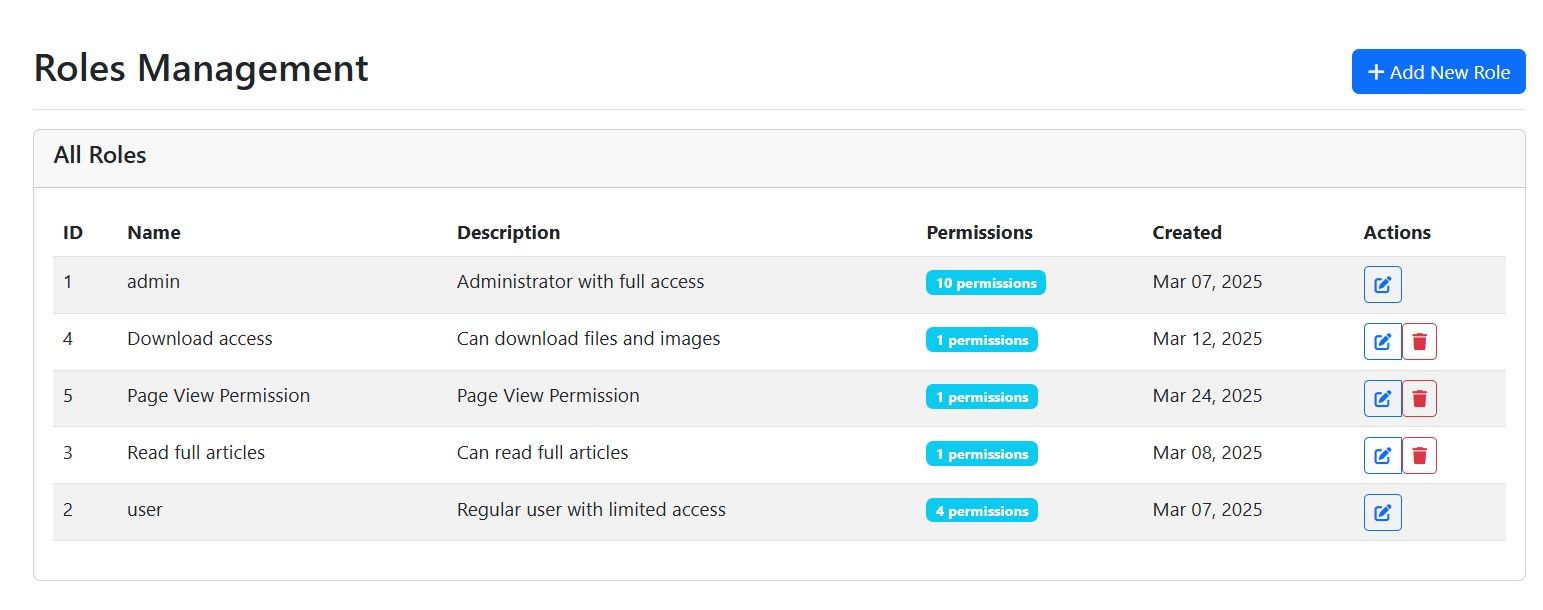This screenshot has height=610, width=1543.
Task: Click the Permissions column header
Action: [979, 232]
